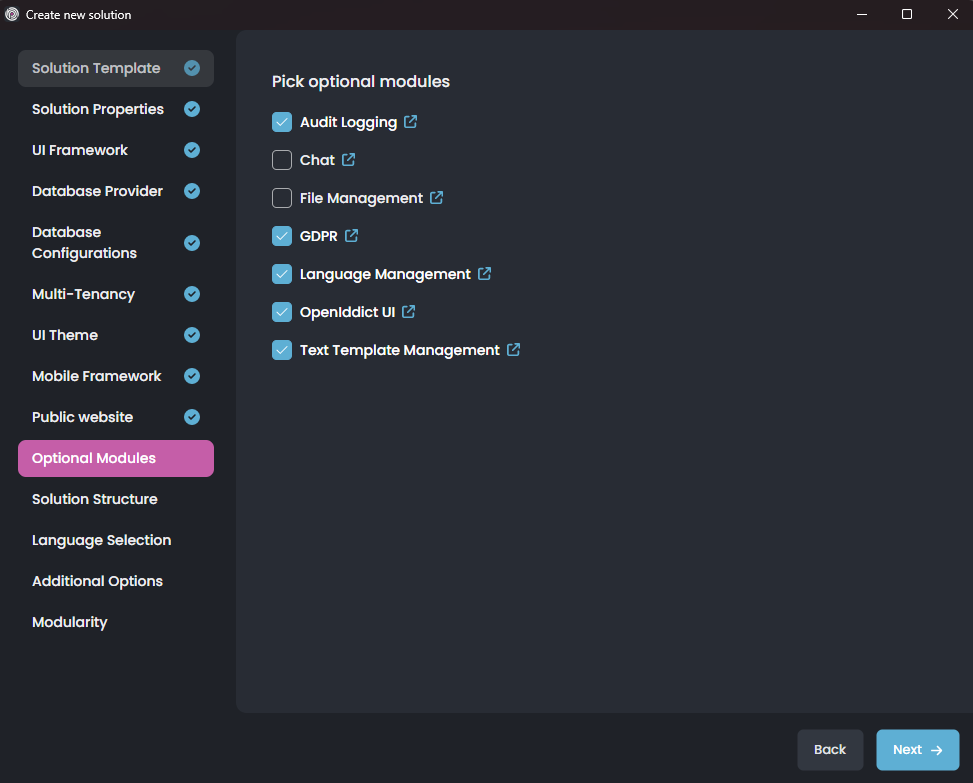Viewport: 973px width, 783px height.
Task: Open the Audit Logging documentation link icon
Action: pos(411,121)
